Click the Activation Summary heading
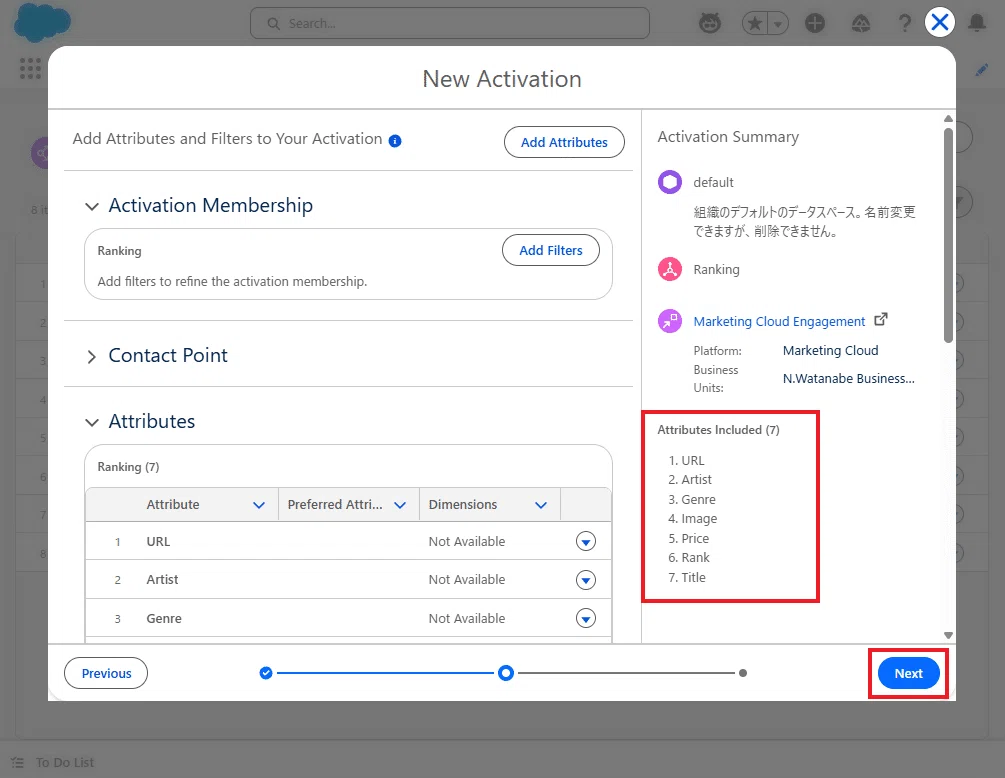 [x=728, y=137]
